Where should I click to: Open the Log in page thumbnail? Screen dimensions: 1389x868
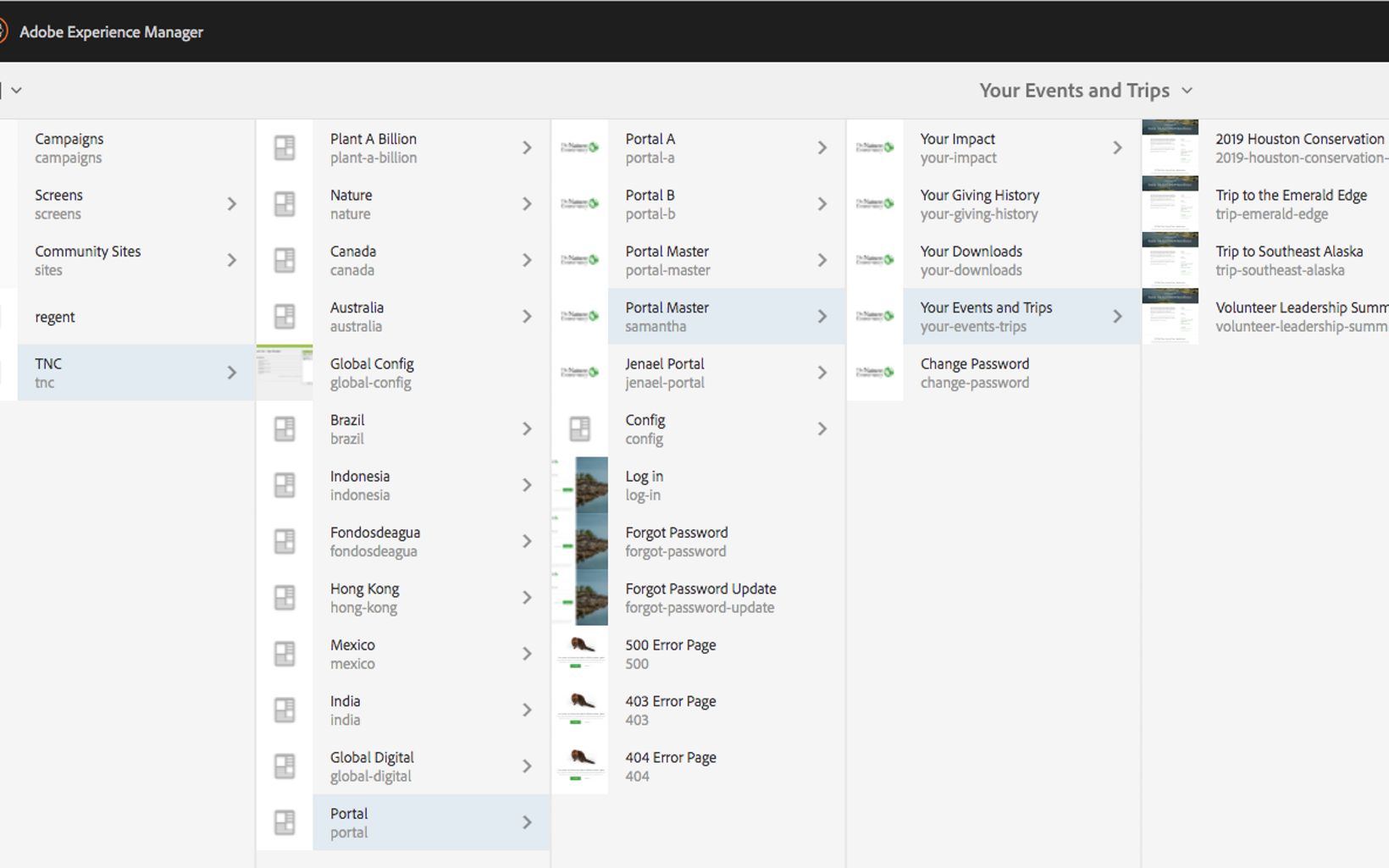tap(580, 485)
